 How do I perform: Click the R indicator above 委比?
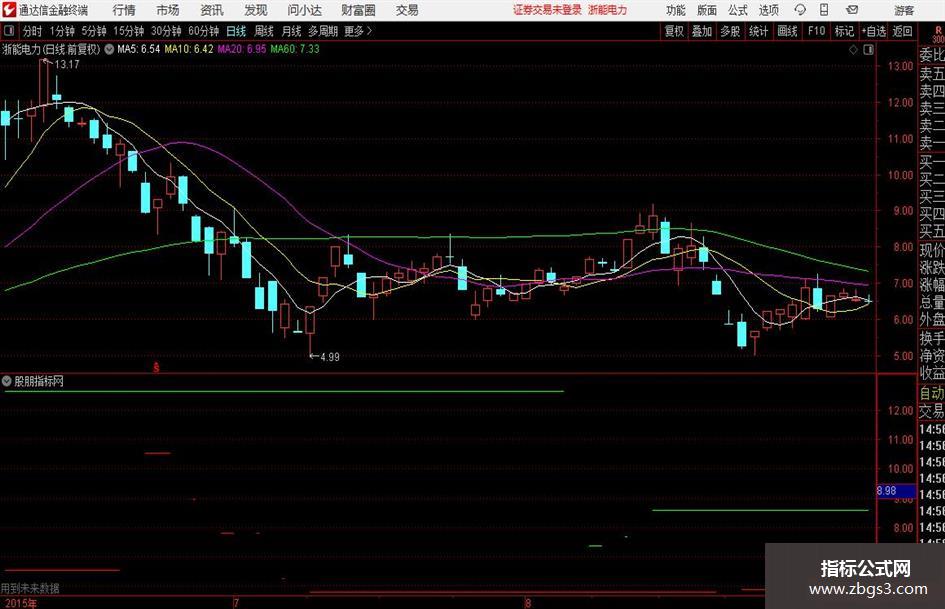tap(938, 30)
